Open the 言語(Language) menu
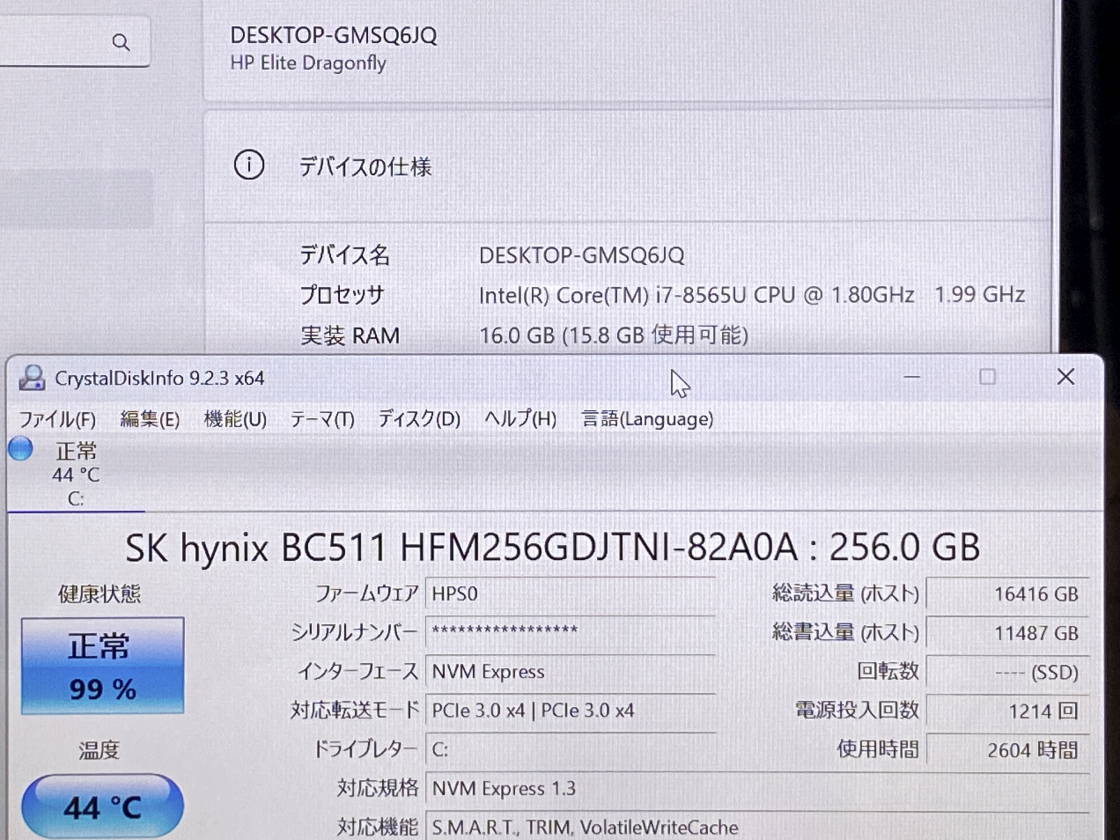The height and width of the screenshot is (840, 1120). [647, 419]
